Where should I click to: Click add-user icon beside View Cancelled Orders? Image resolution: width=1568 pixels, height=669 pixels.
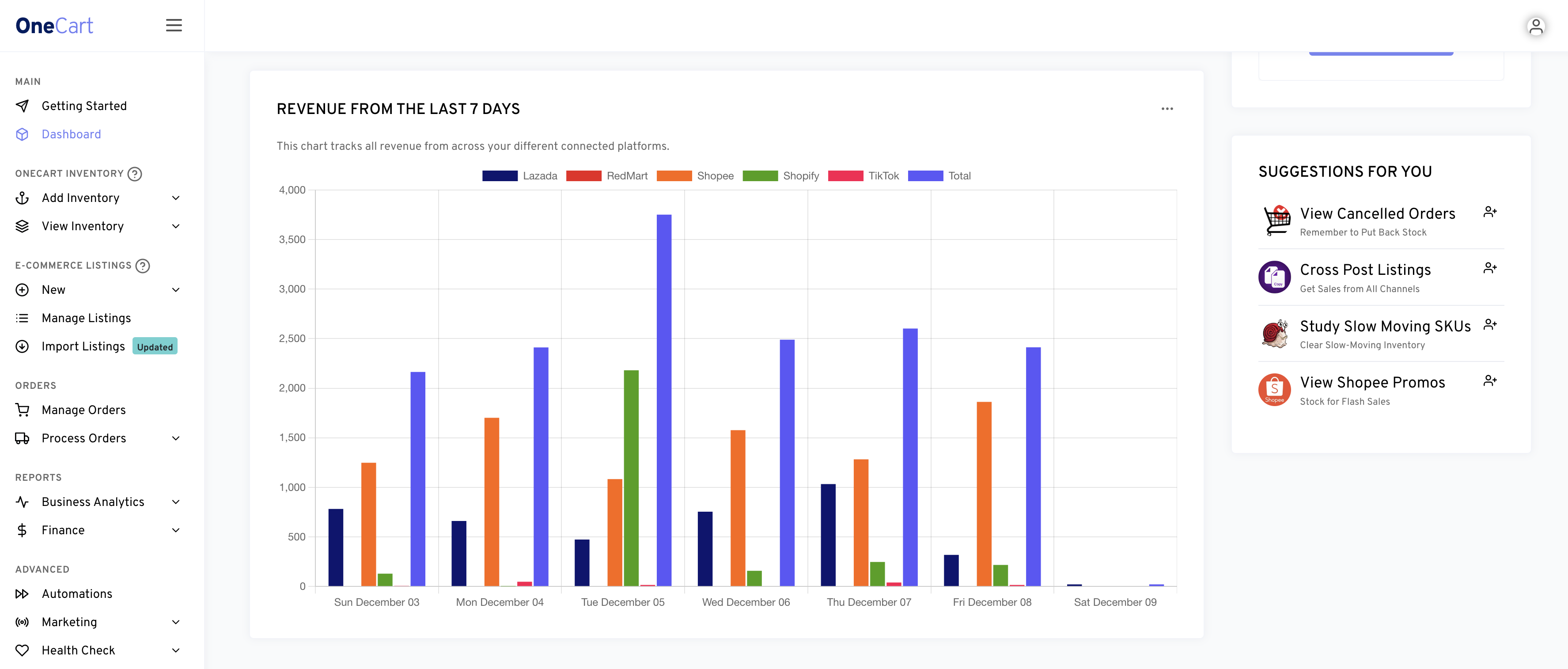(x=1490, y=212)
